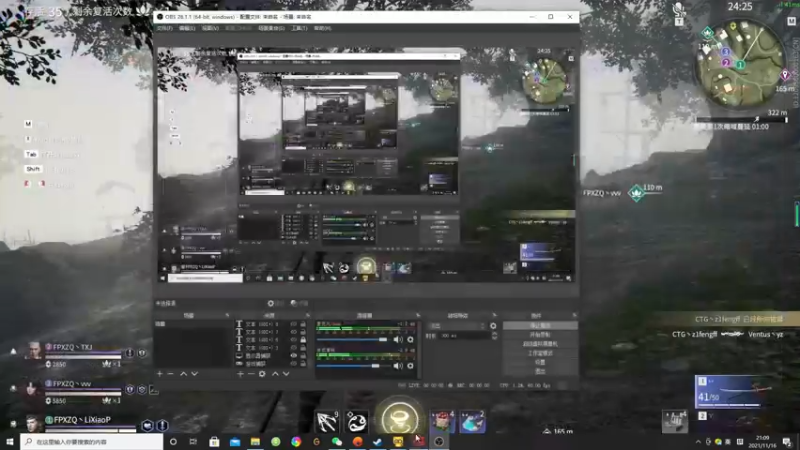
Task: Mute the first mixer channel speaker
Action: tap(397, 339)
